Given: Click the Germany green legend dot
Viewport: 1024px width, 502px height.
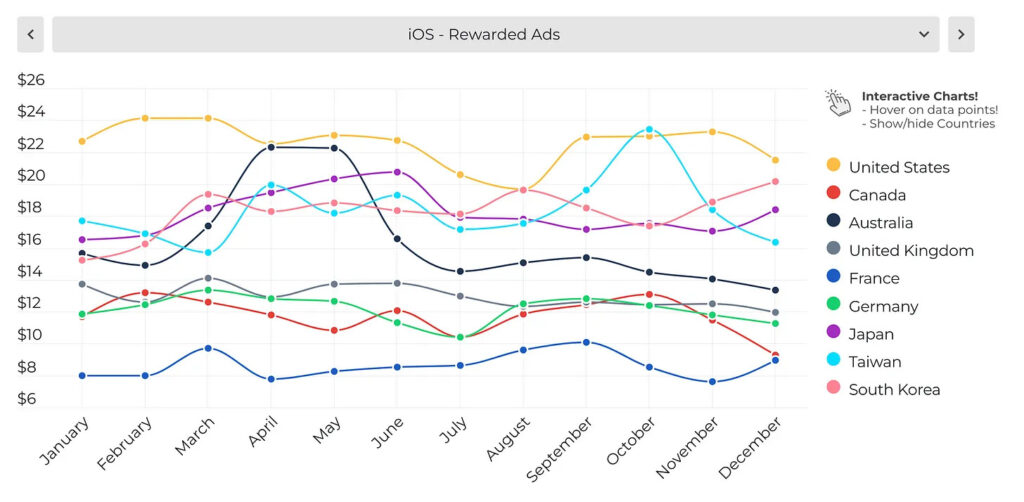Looking at the screenshot, I should (833, 306).
